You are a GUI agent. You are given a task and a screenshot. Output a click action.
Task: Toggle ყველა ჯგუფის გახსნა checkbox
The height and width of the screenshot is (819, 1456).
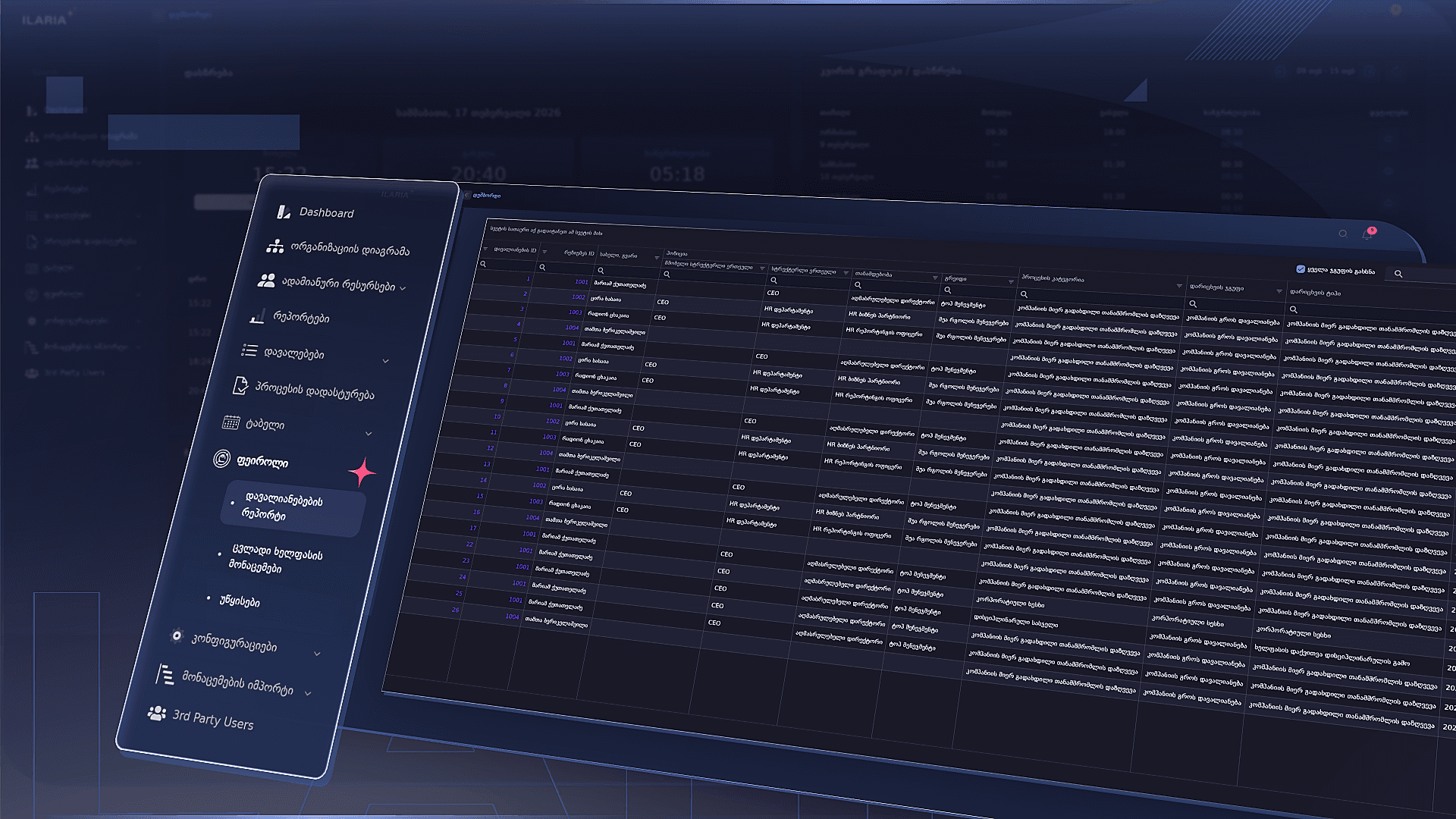1301,269
